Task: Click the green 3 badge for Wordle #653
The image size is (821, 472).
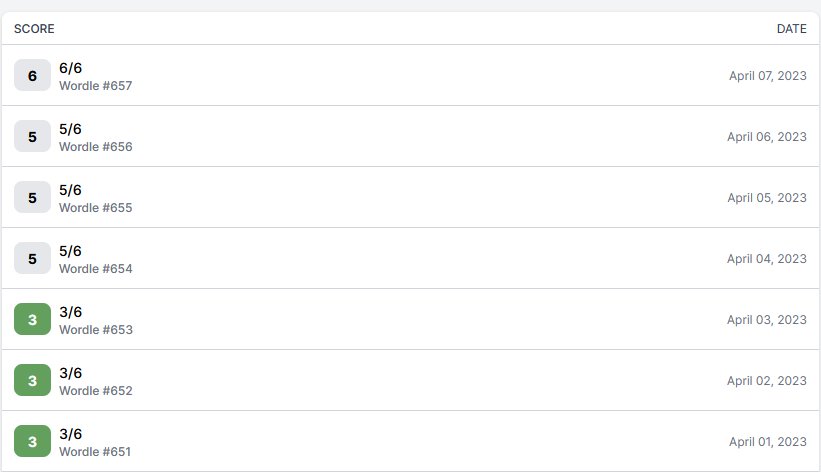Action: (32, 320)
